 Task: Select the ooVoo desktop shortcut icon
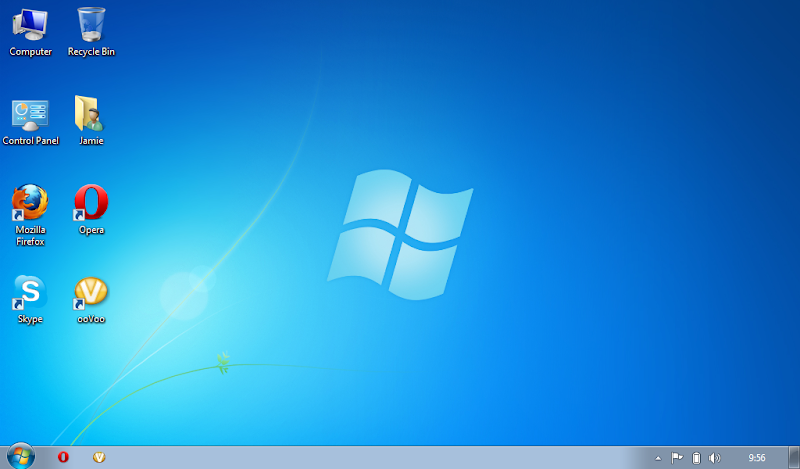(91, 300)
